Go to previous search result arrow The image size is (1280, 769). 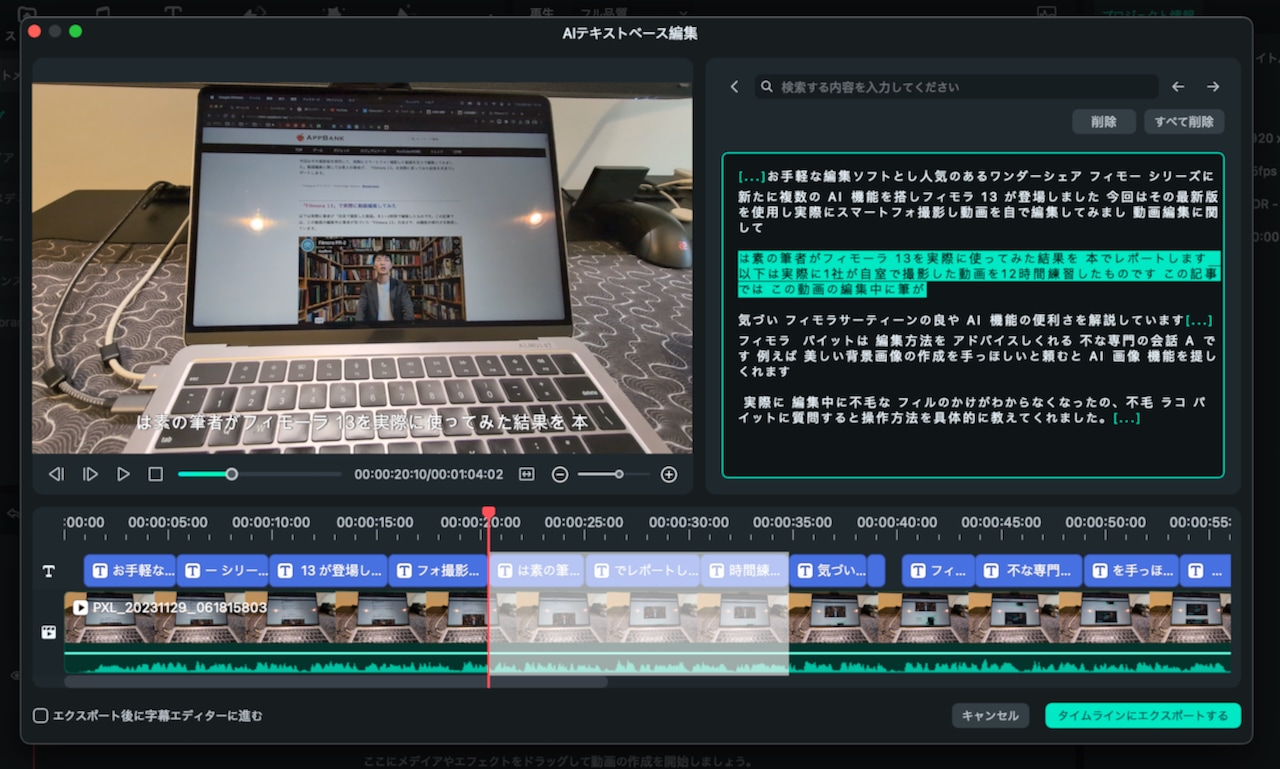pos(1178,87)
